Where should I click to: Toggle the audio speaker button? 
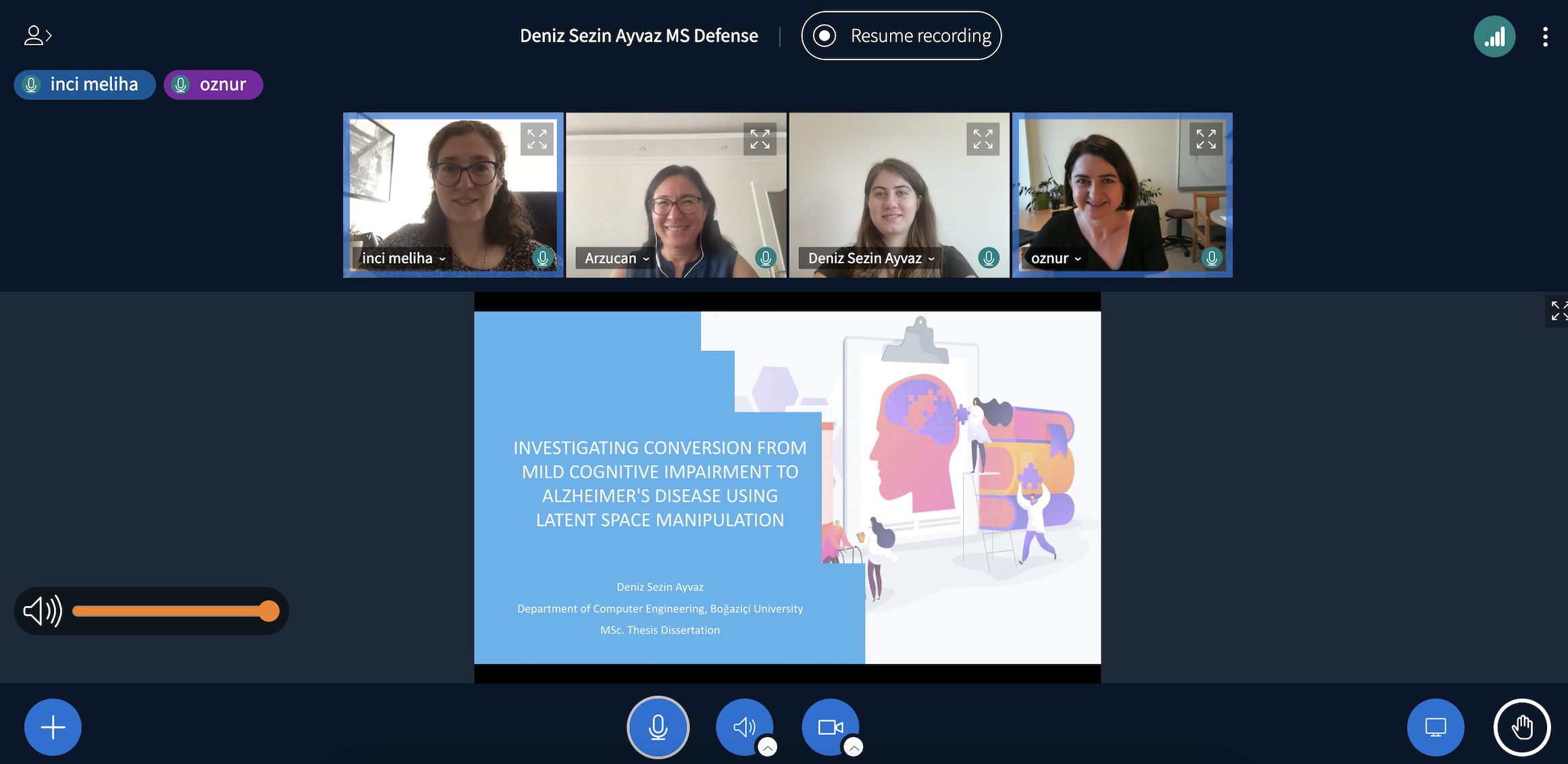(x=743, y=726)
